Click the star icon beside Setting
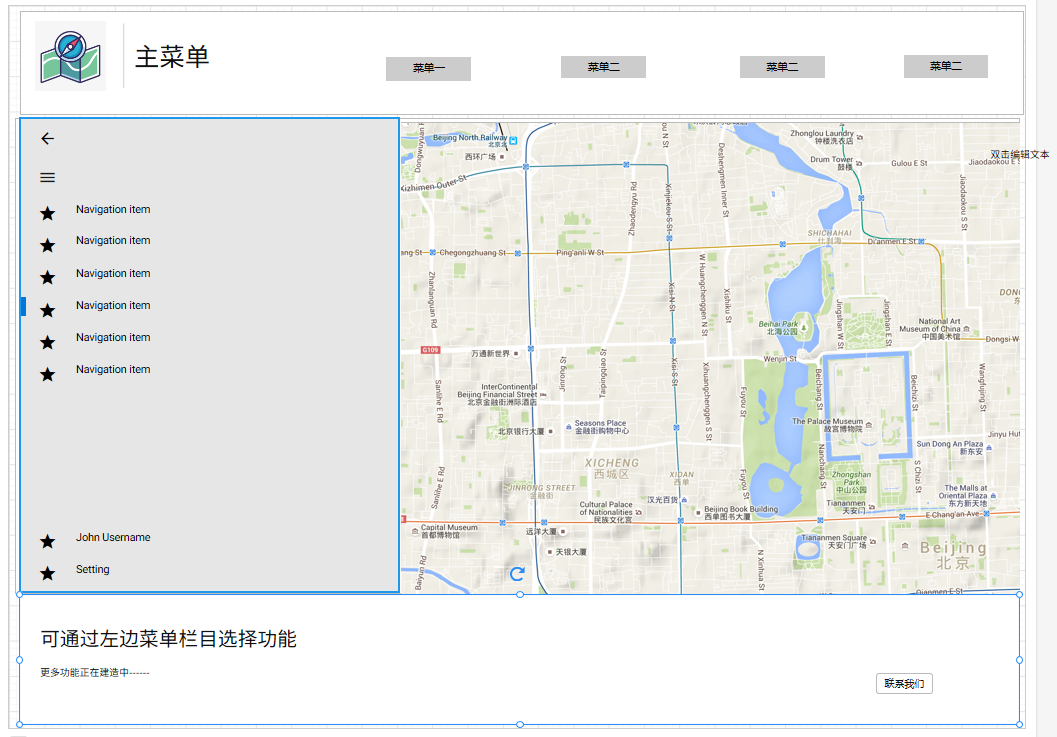Image resolution: width=1057 pixels, height=737 pixels. coord(47,574)
